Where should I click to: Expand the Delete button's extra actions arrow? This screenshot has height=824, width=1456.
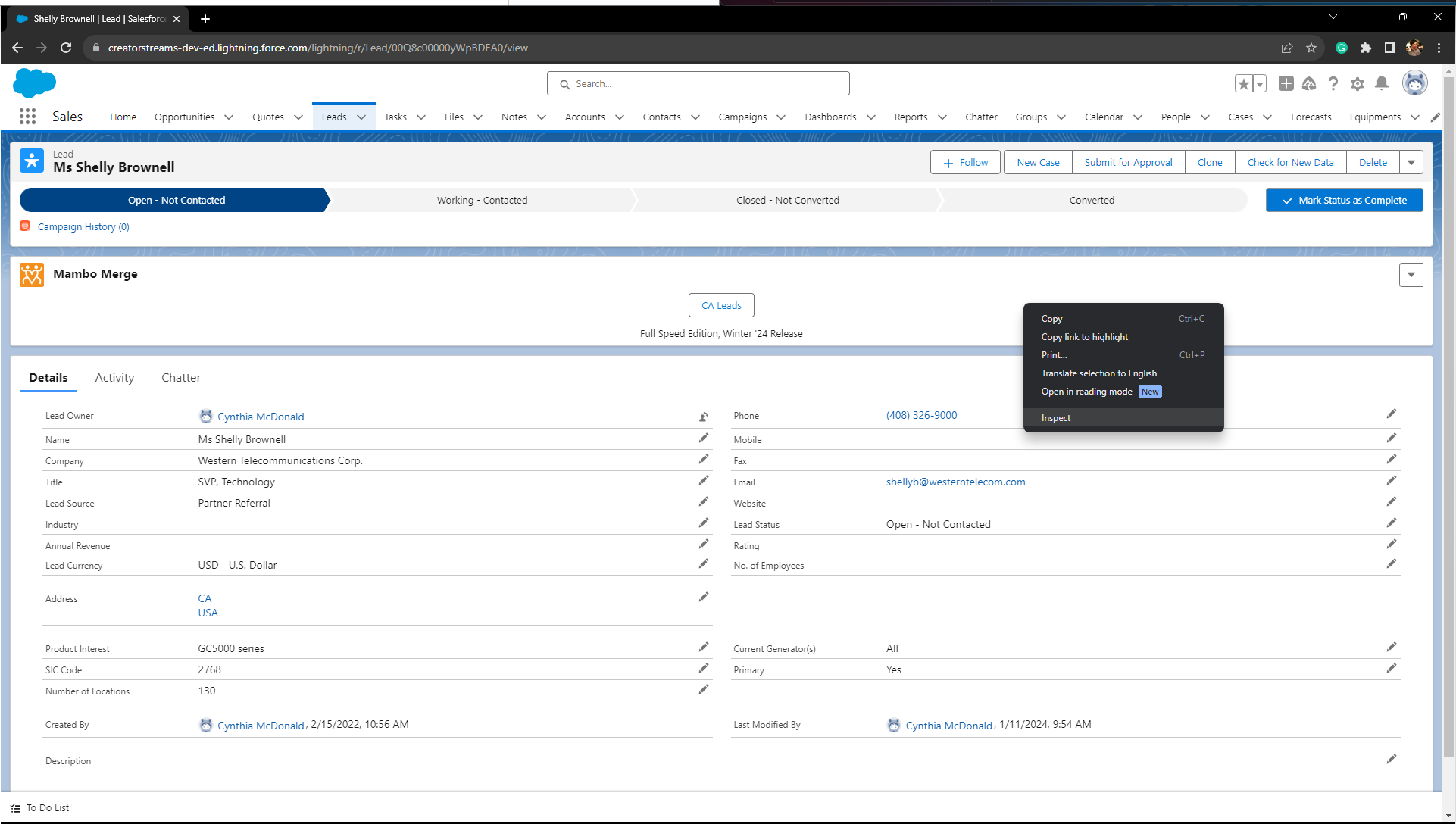pos(1411,162)
